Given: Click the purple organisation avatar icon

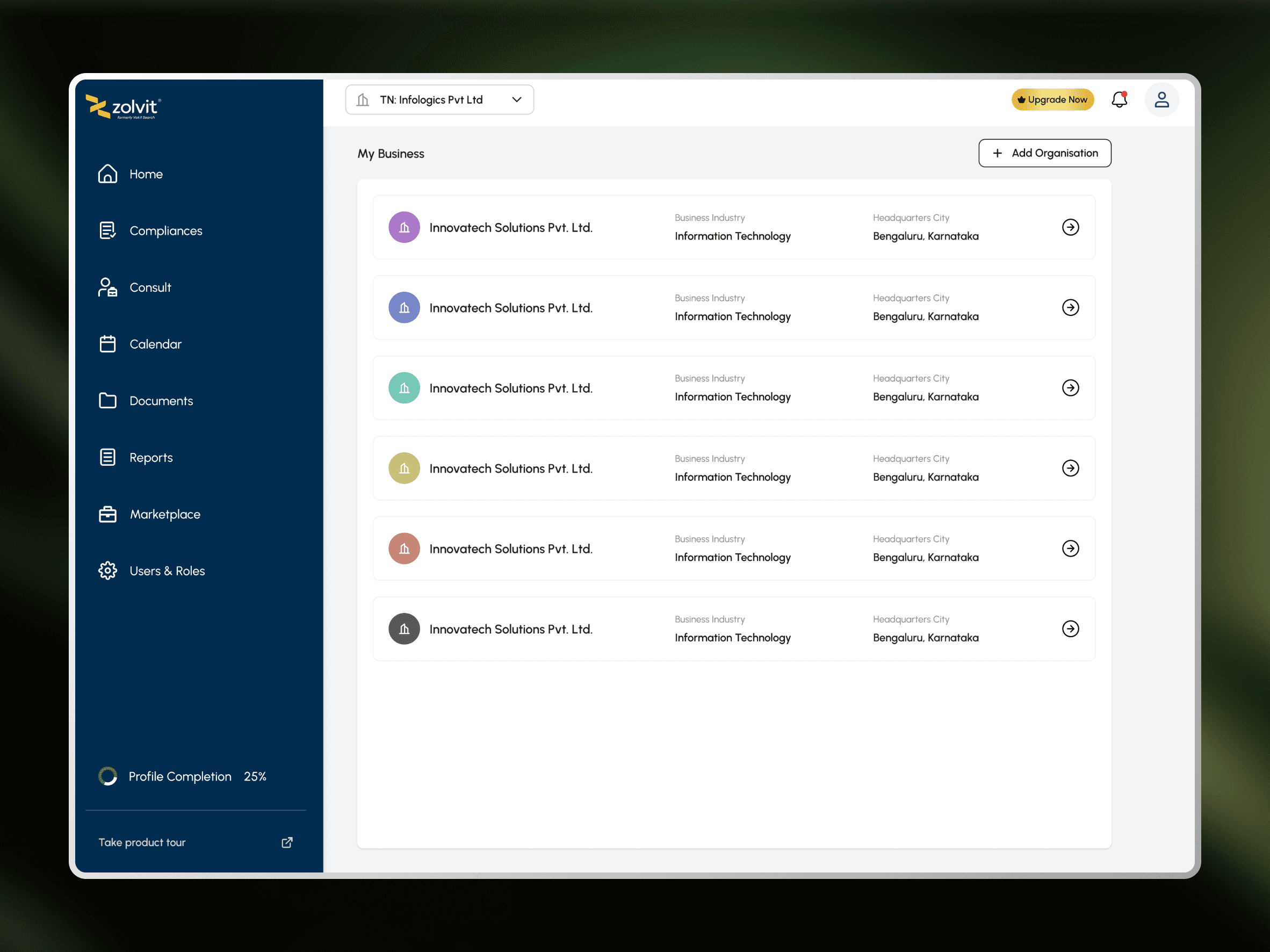Looking at the screenshot, I should tap(404, 227).
